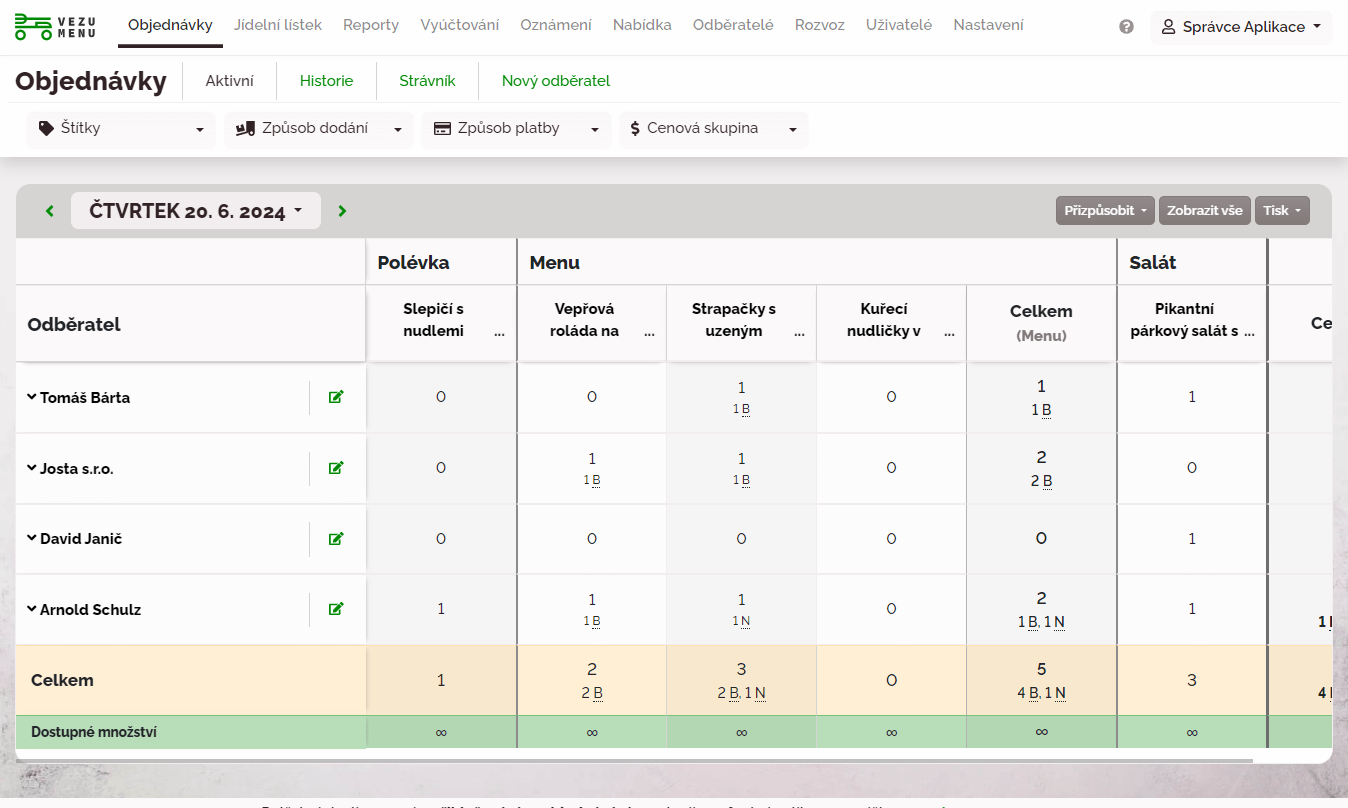The height and width of the screenshot is (808, 1348).
Task: Expand Tomáš Bárta row details
Action: coord(32,397)
